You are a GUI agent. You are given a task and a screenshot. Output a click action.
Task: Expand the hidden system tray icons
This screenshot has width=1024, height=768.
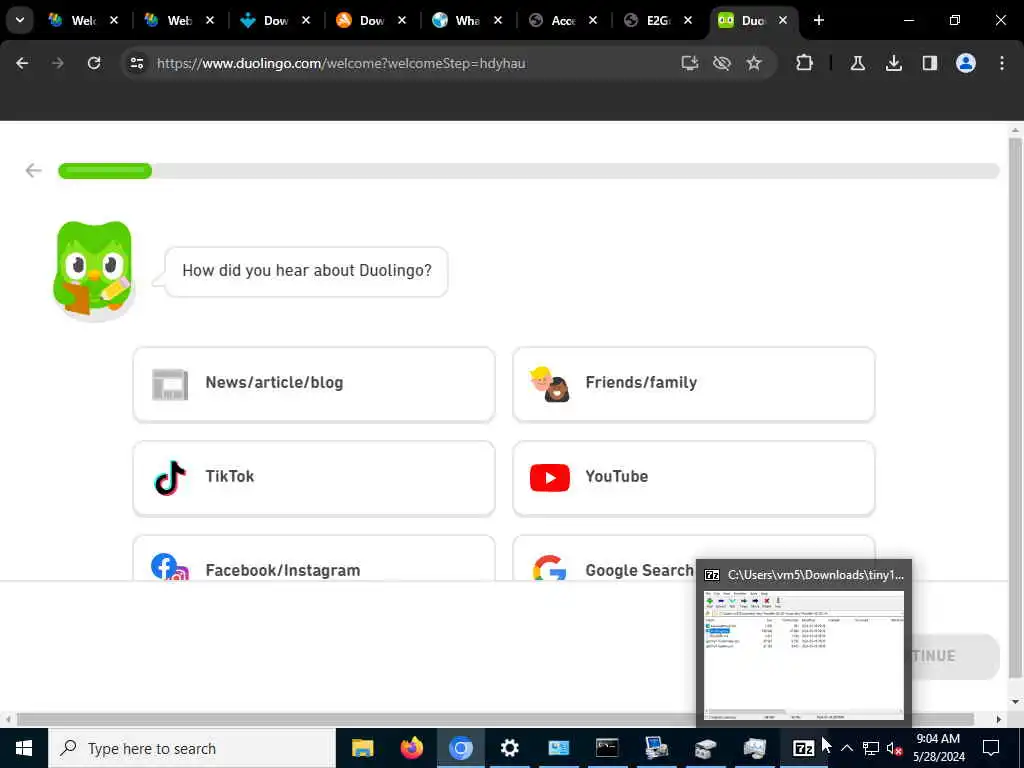[846, 748]
